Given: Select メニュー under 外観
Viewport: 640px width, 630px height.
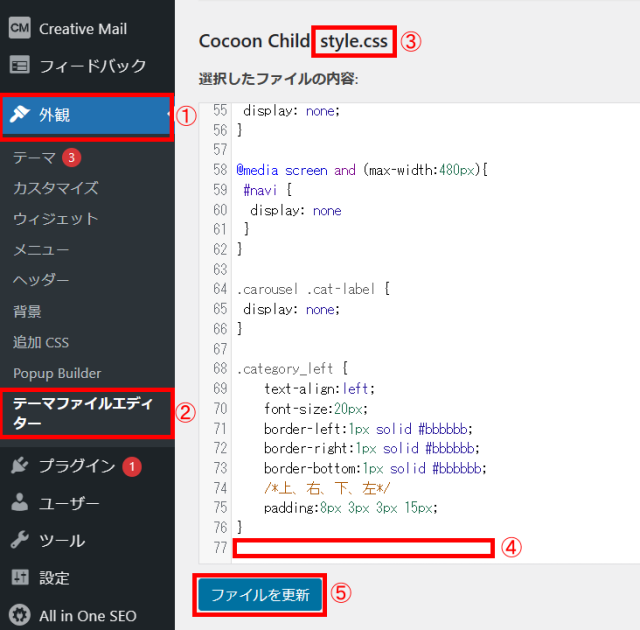Looking at the screenshot, I should [41, 250].
